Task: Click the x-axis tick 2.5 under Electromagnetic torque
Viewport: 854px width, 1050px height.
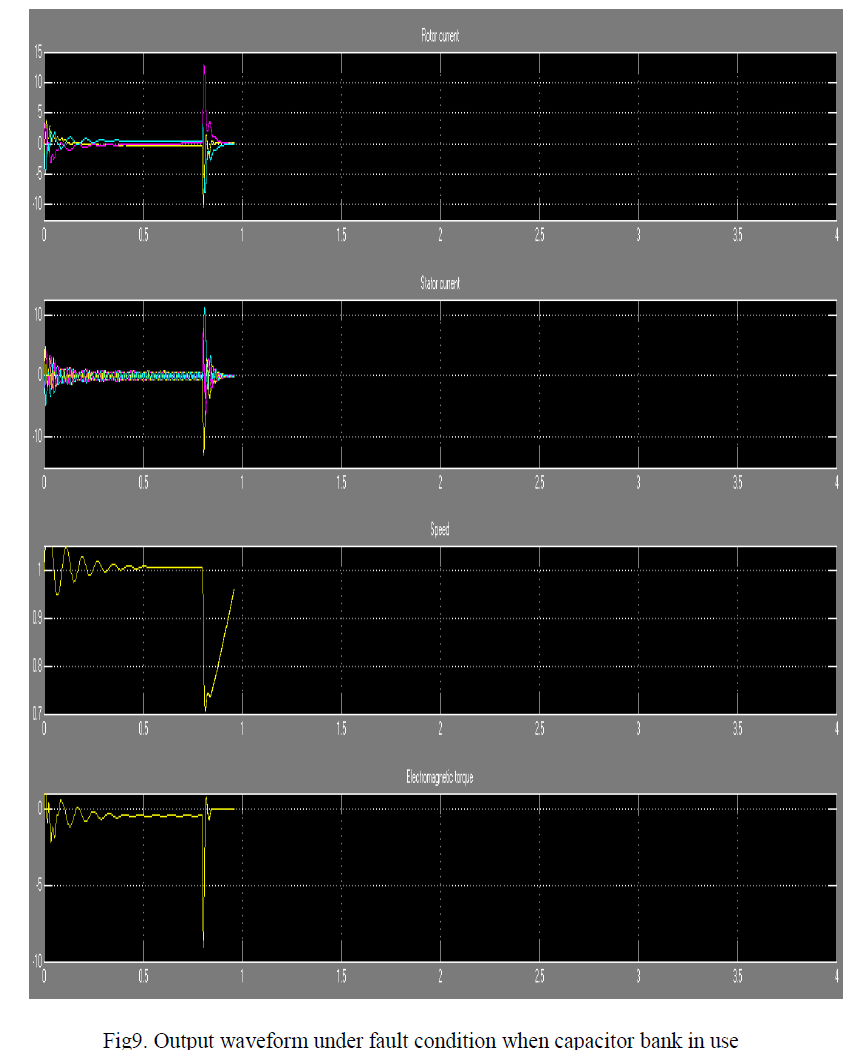Action: [539, 976]
